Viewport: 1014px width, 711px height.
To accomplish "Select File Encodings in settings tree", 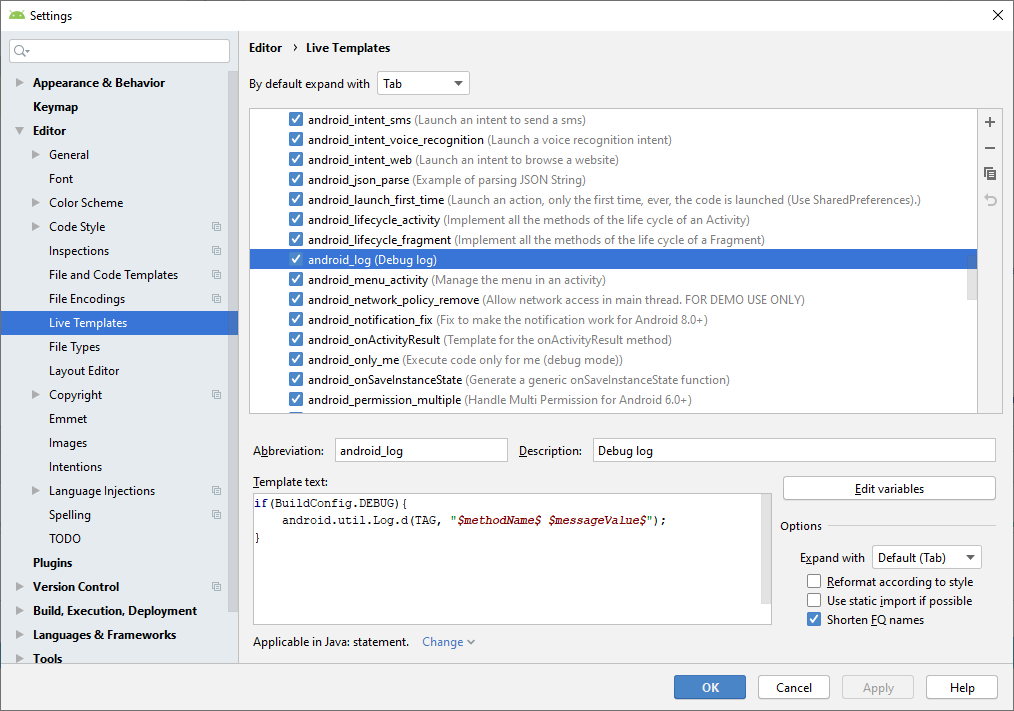I will coord(87,299).
